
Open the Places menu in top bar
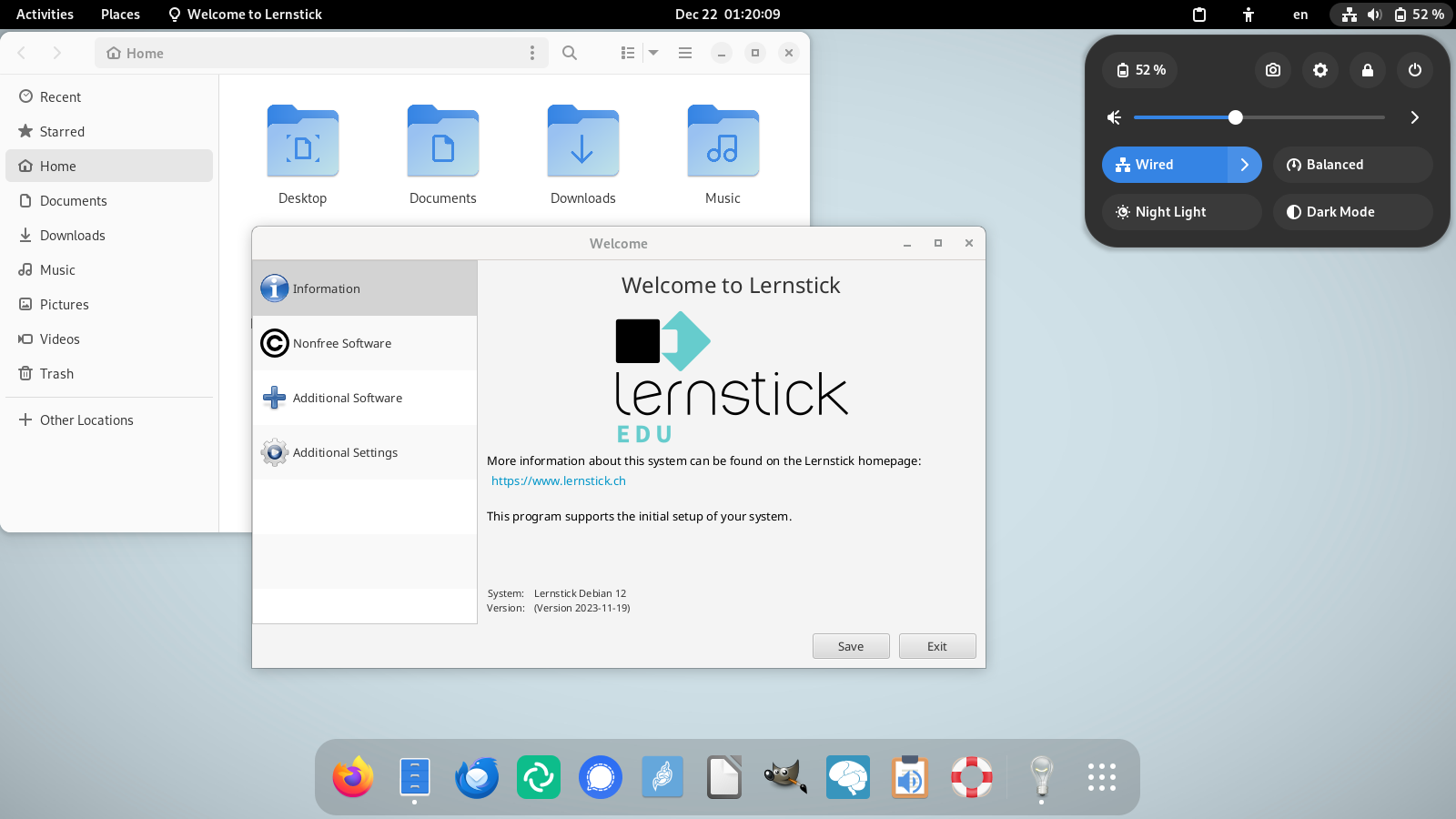(x=120, y=15)
